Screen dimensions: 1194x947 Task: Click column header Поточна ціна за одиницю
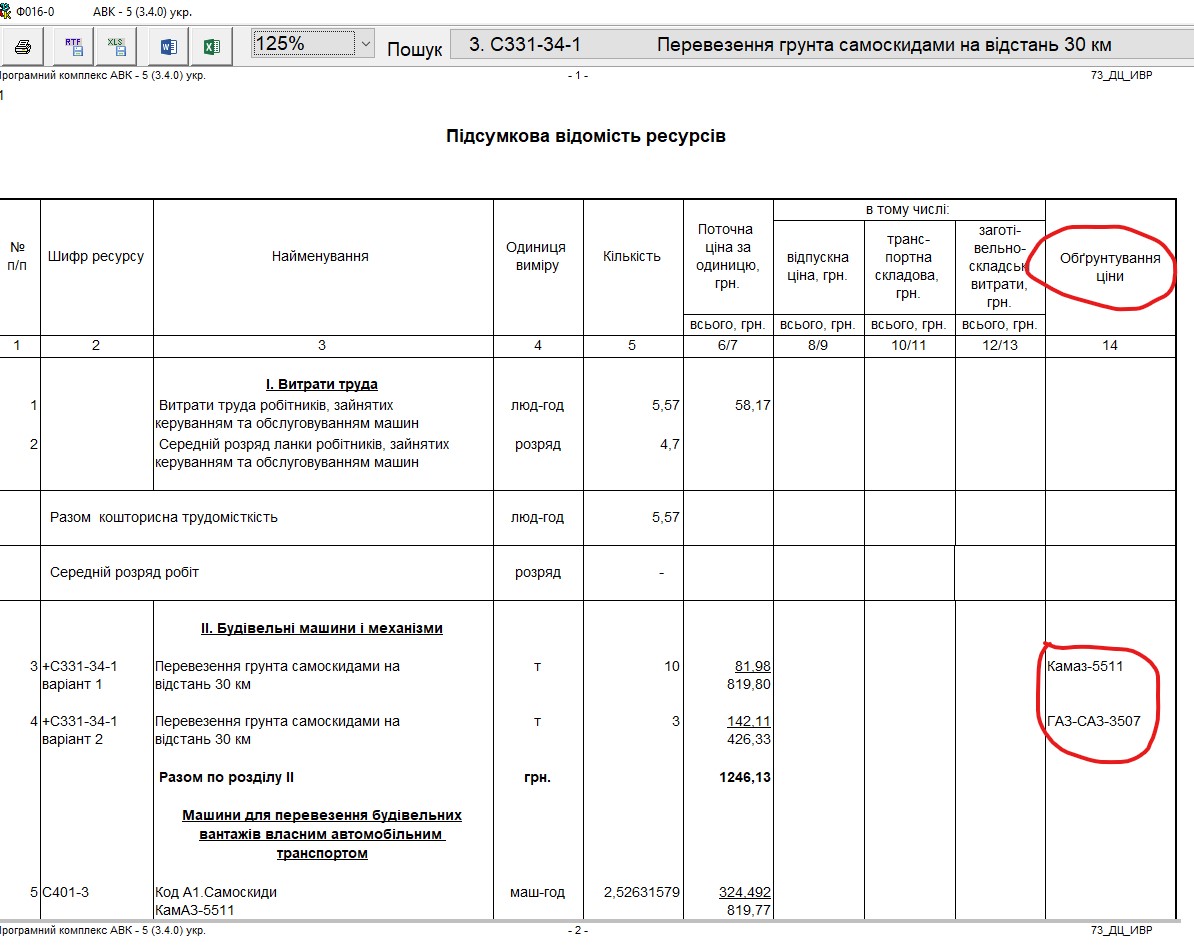tap(727, 257)
